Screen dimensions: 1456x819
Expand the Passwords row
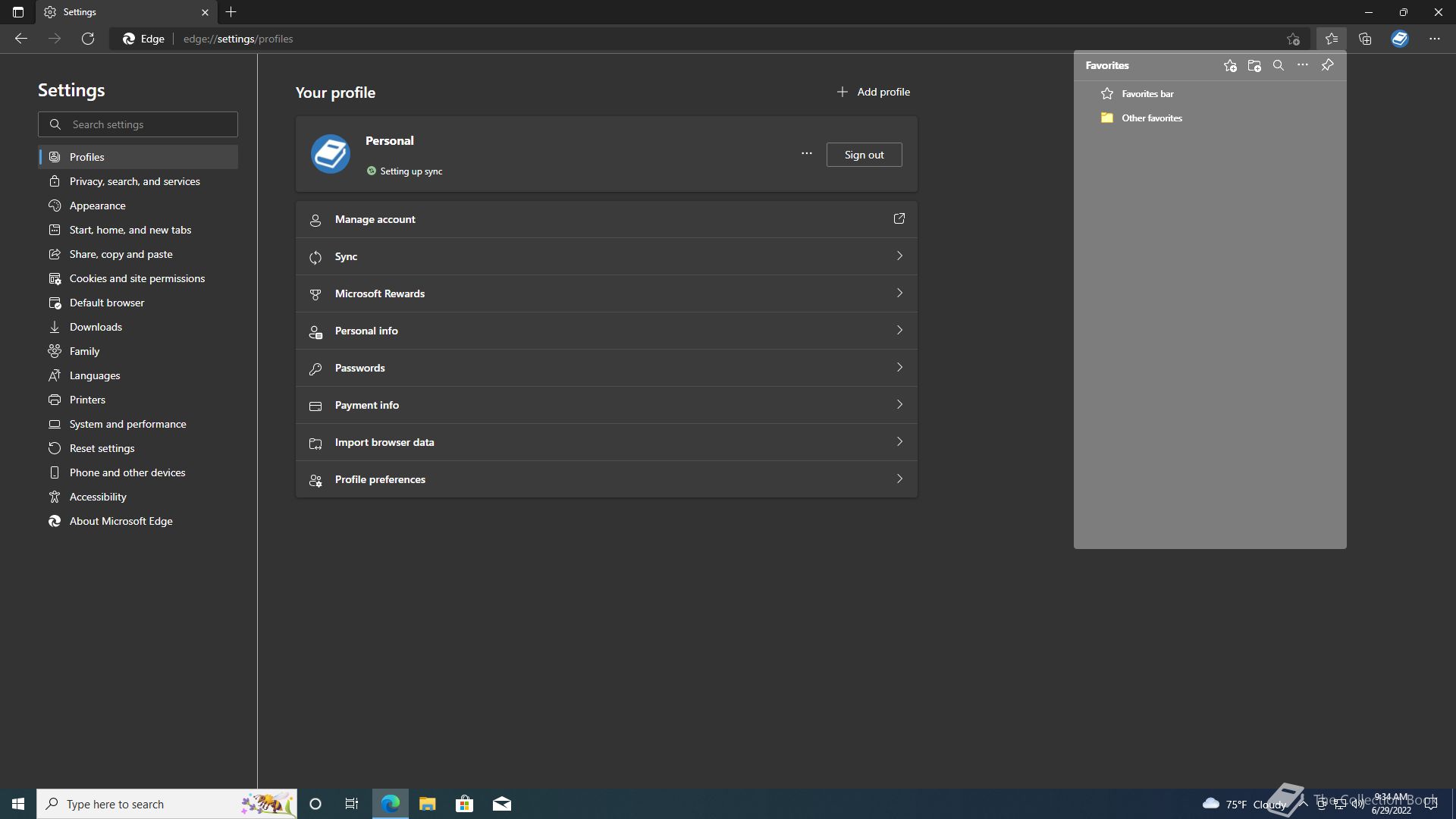tap(607, 368)
